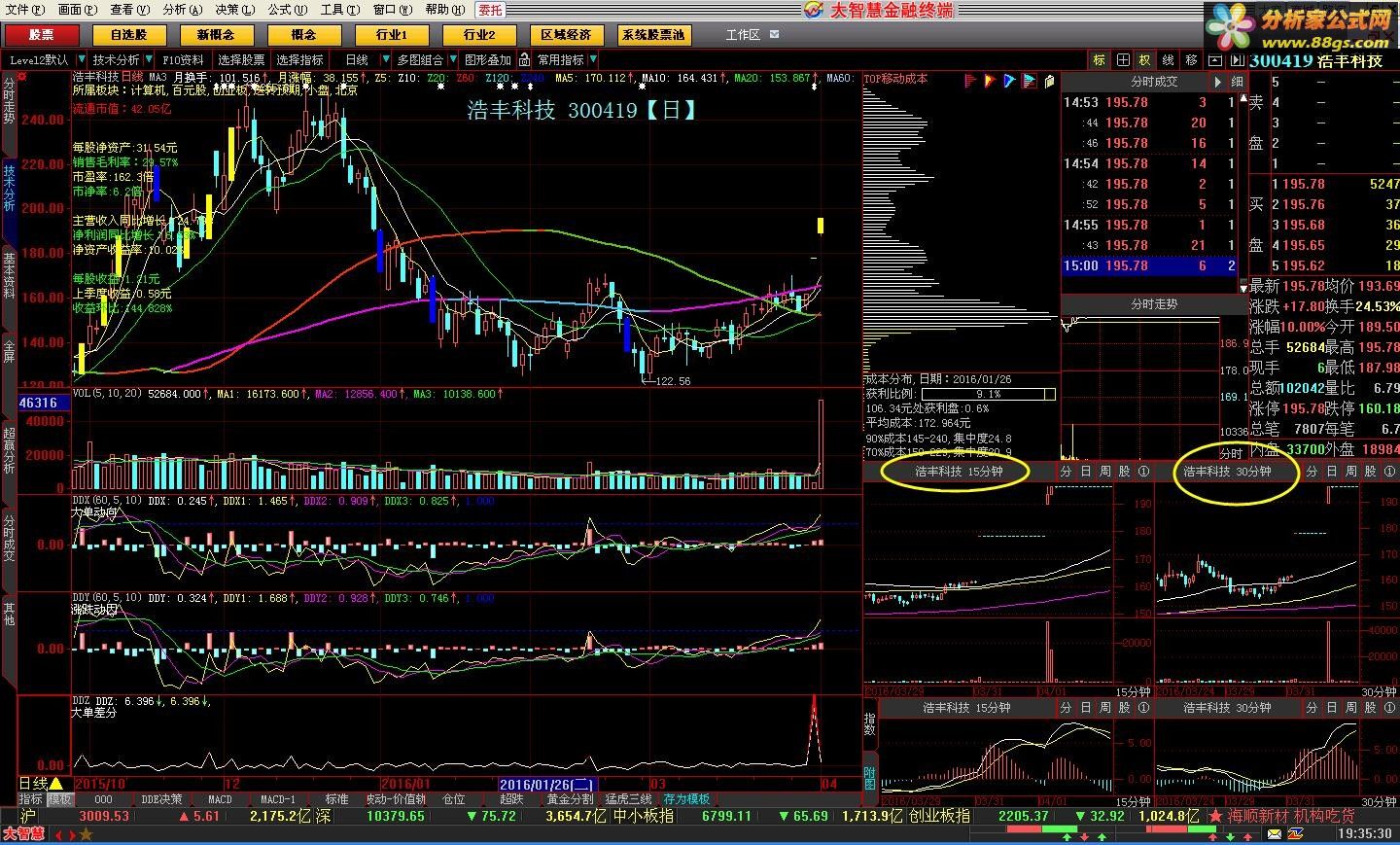The width and height of the screenshot is (1400, 845).
Task: Select the MACD indicator tab
Action: [221, 799]
